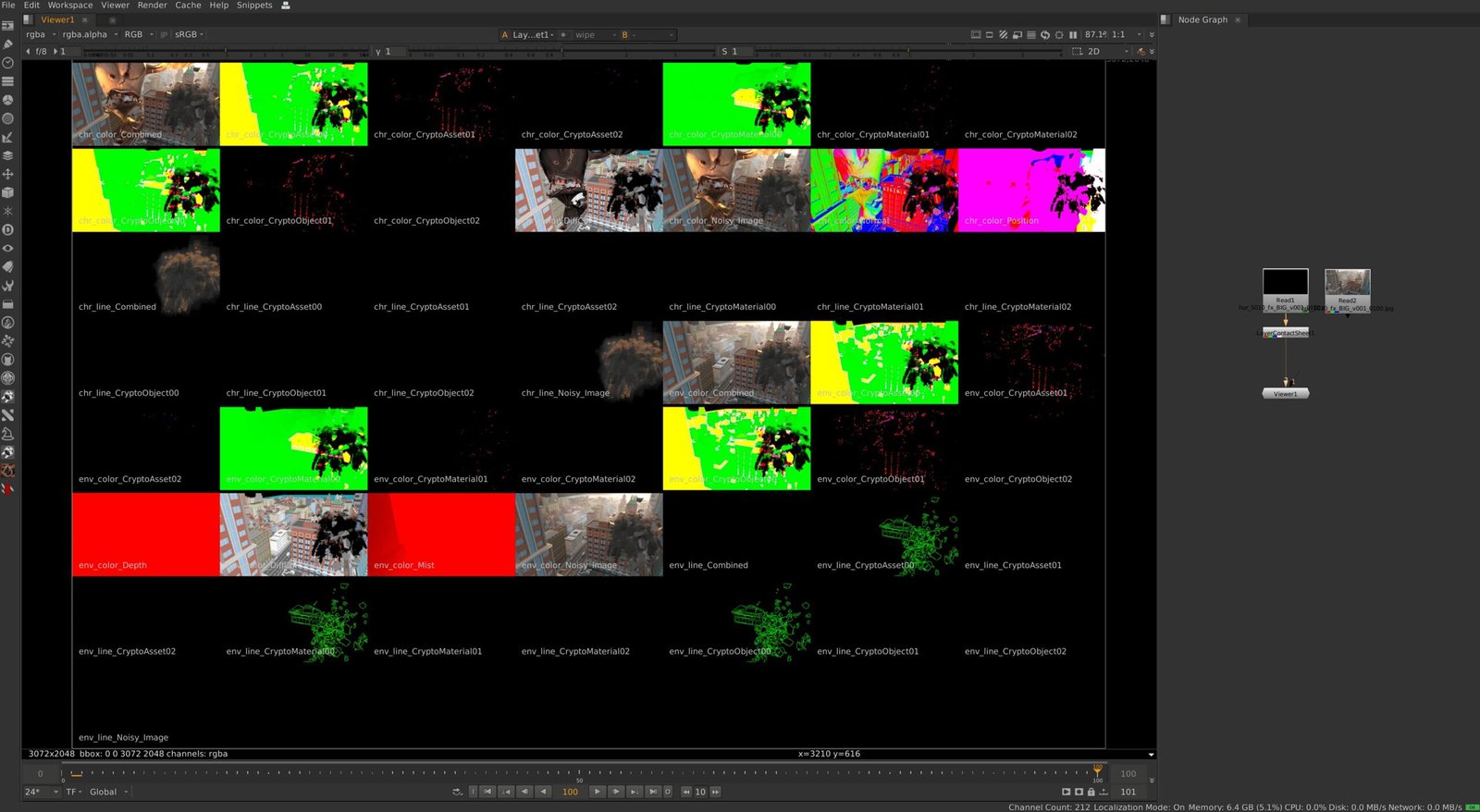Jump to the last frame button
Image resolution: width=1480 pixels, height=812 pixels.
click(x=653, y=792)
